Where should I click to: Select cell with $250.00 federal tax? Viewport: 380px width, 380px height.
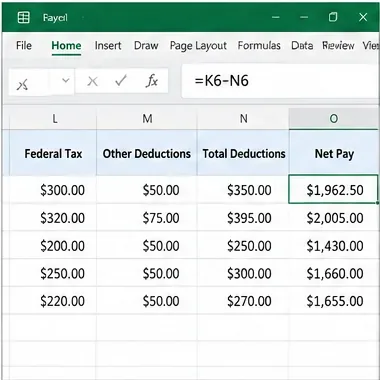[53, 273]
